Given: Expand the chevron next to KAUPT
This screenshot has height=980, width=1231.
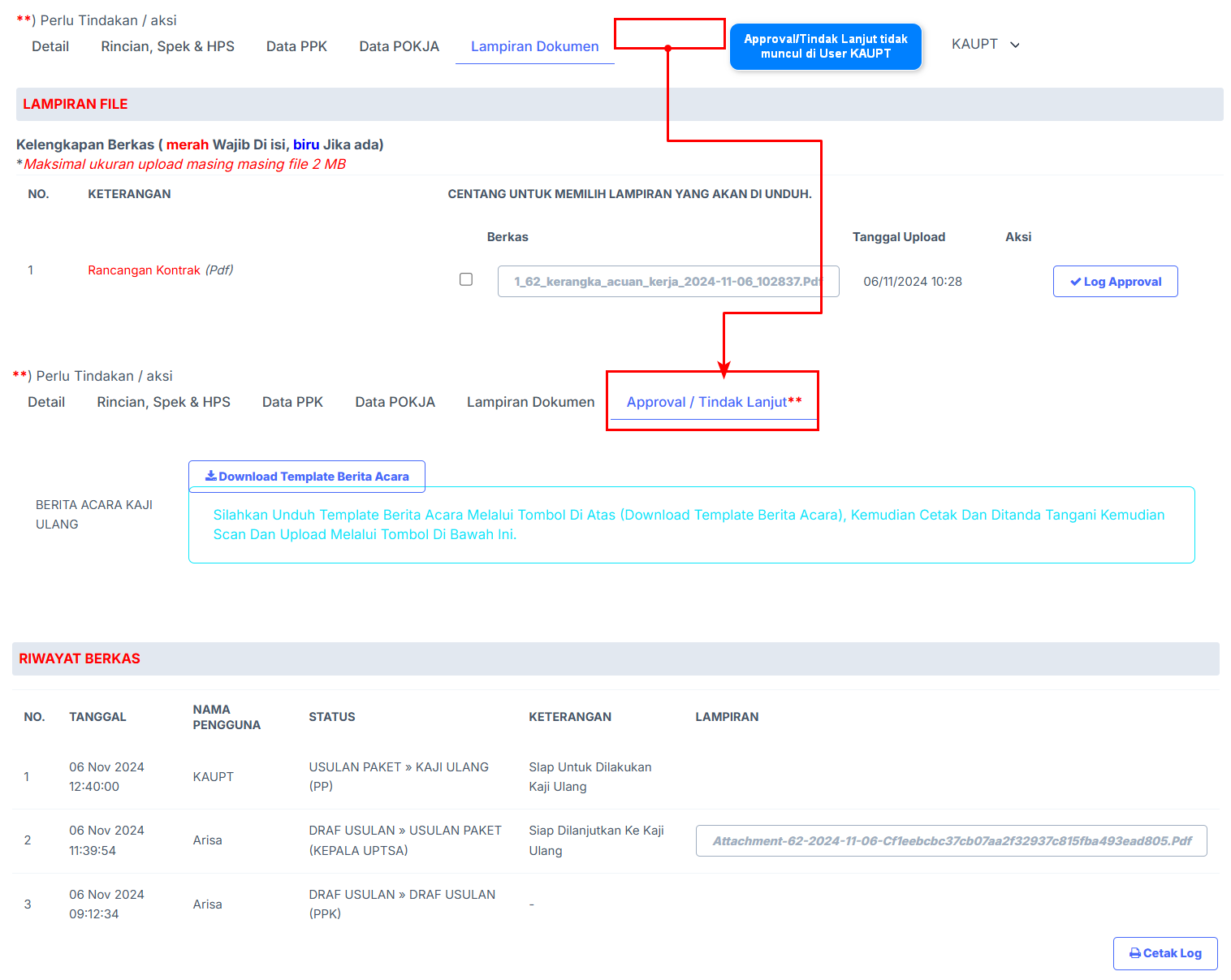Looking at the screenshot, I should [1015, 45].
